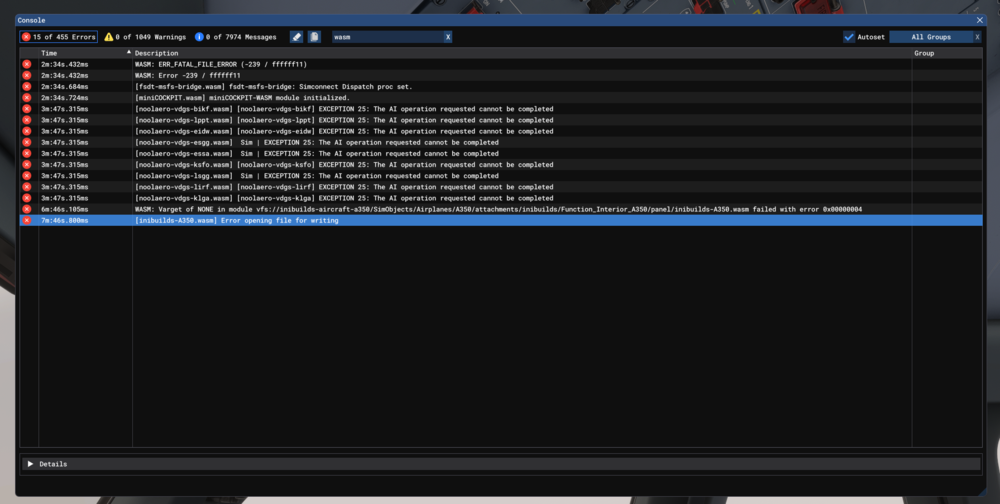Click the copy log to clipboard icon
This screenshot has height=504, width=1000.
click(314, 37)
